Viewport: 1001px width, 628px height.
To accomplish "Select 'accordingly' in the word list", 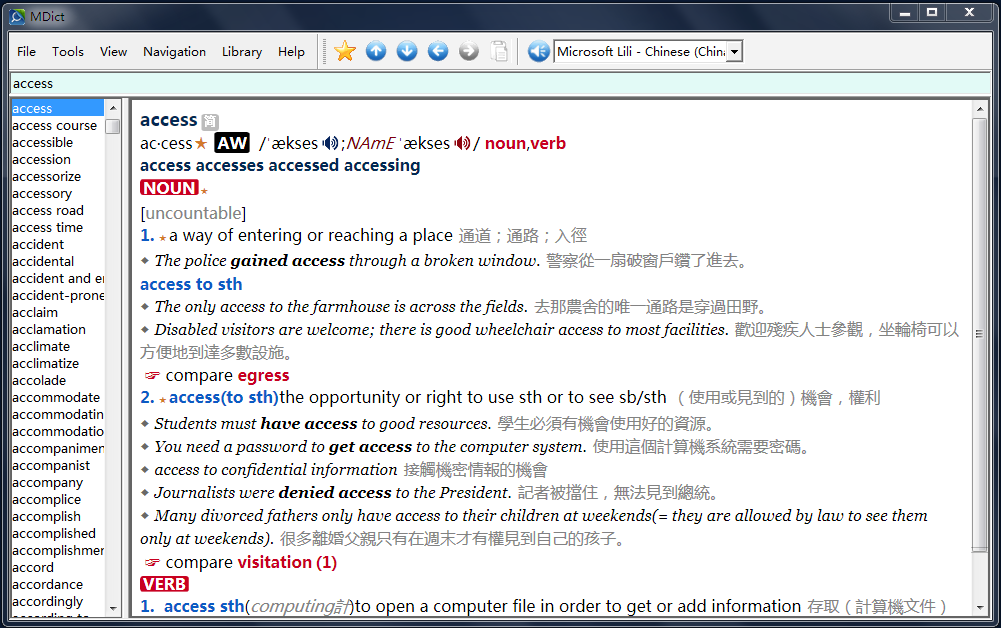I will pyautogui.click(x=48, y=602).
